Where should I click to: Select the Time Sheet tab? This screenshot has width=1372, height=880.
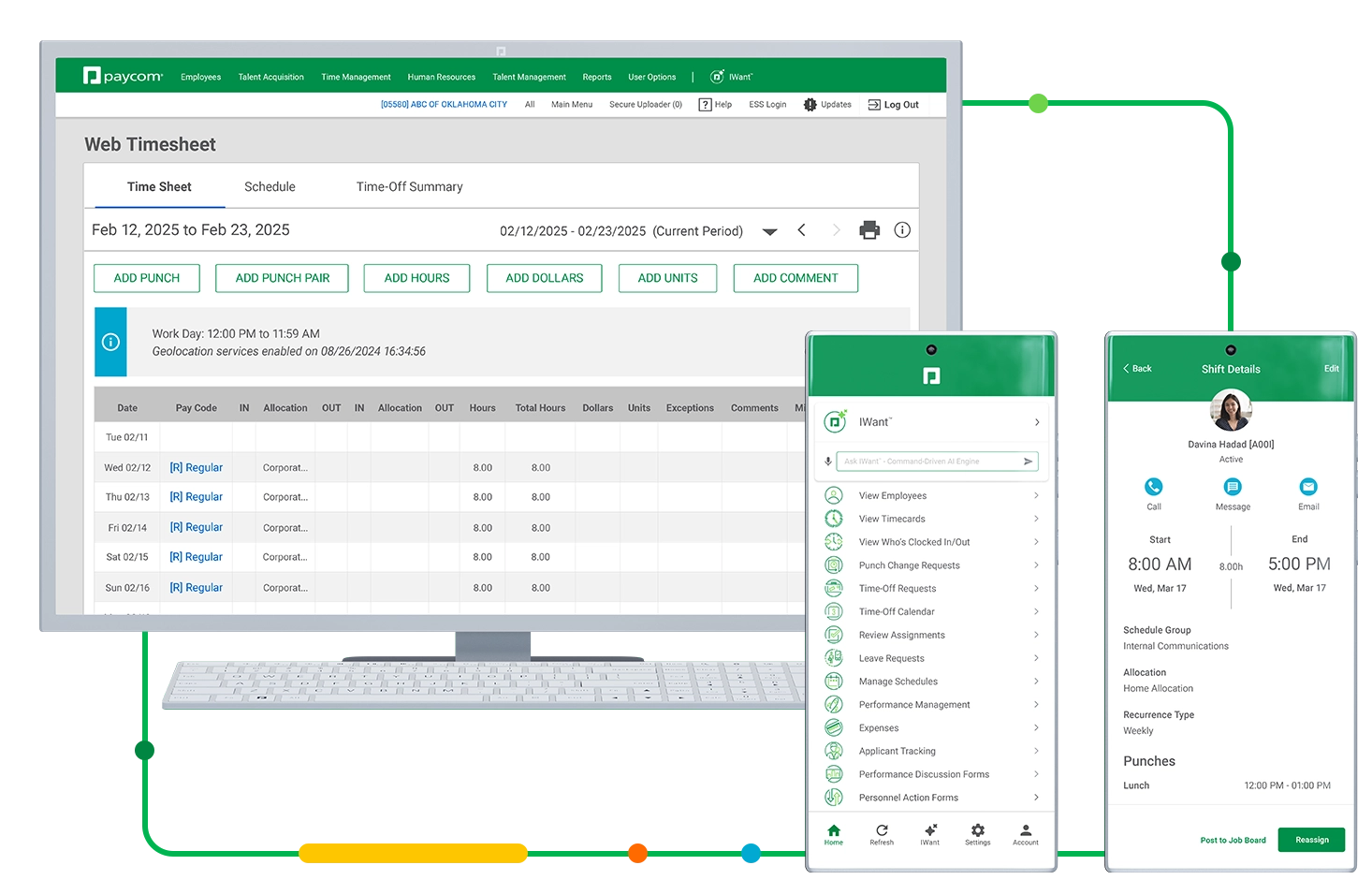pos(159,187)
